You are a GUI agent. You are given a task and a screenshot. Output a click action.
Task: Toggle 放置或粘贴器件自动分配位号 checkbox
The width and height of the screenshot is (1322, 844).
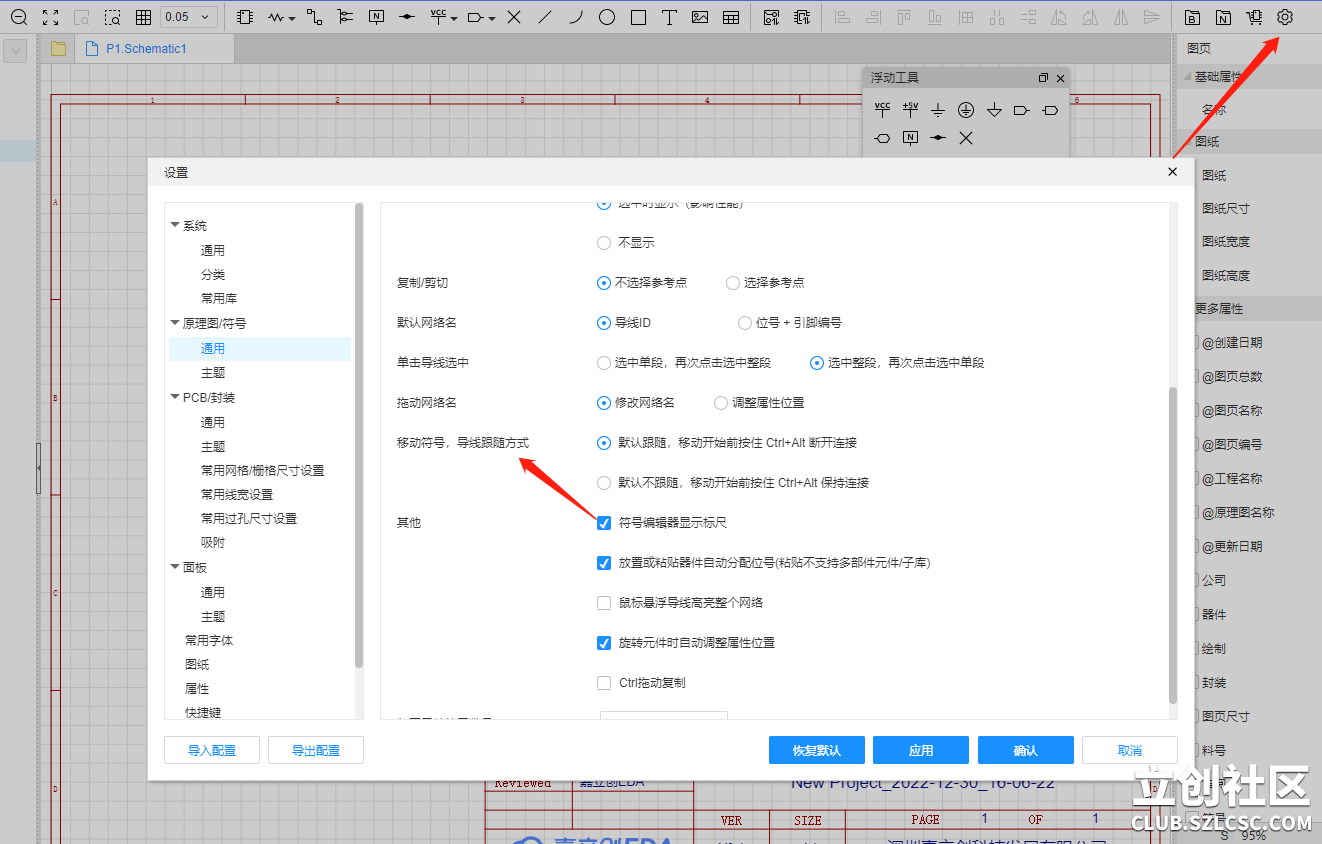point(604,563)
